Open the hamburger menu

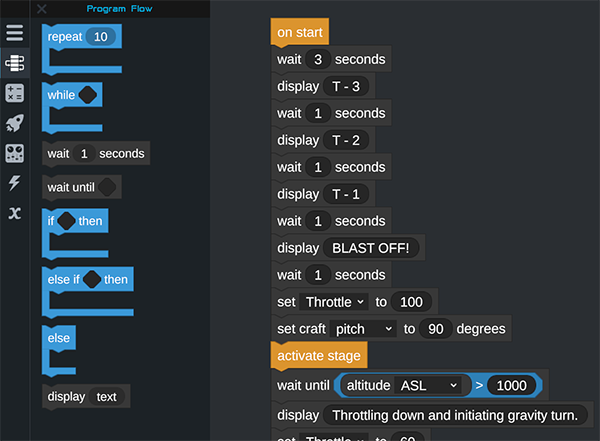click(15, 32)
